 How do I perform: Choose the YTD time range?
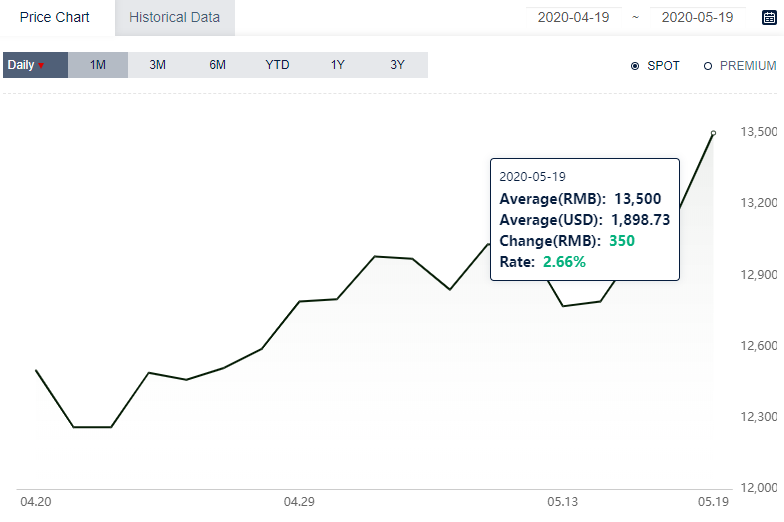click(x=278, y=65)
